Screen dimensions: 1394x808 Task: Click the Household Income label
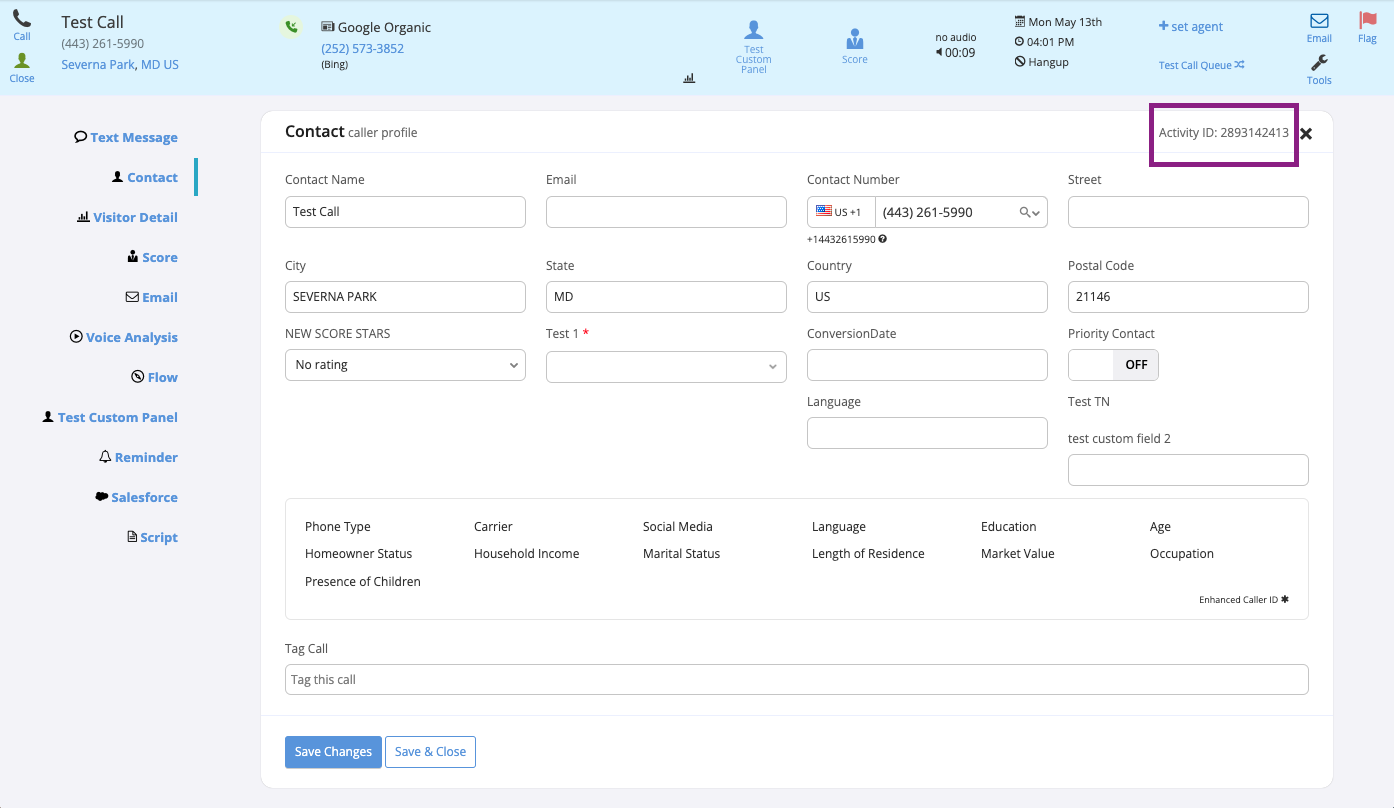point(526,554)
